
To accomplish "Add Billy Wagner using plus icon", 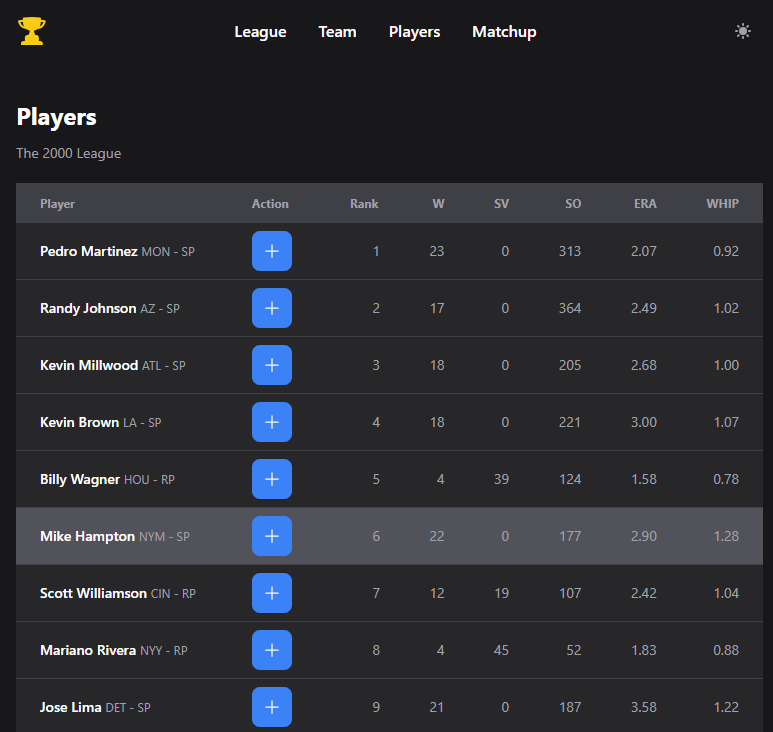I will (271, 479).
